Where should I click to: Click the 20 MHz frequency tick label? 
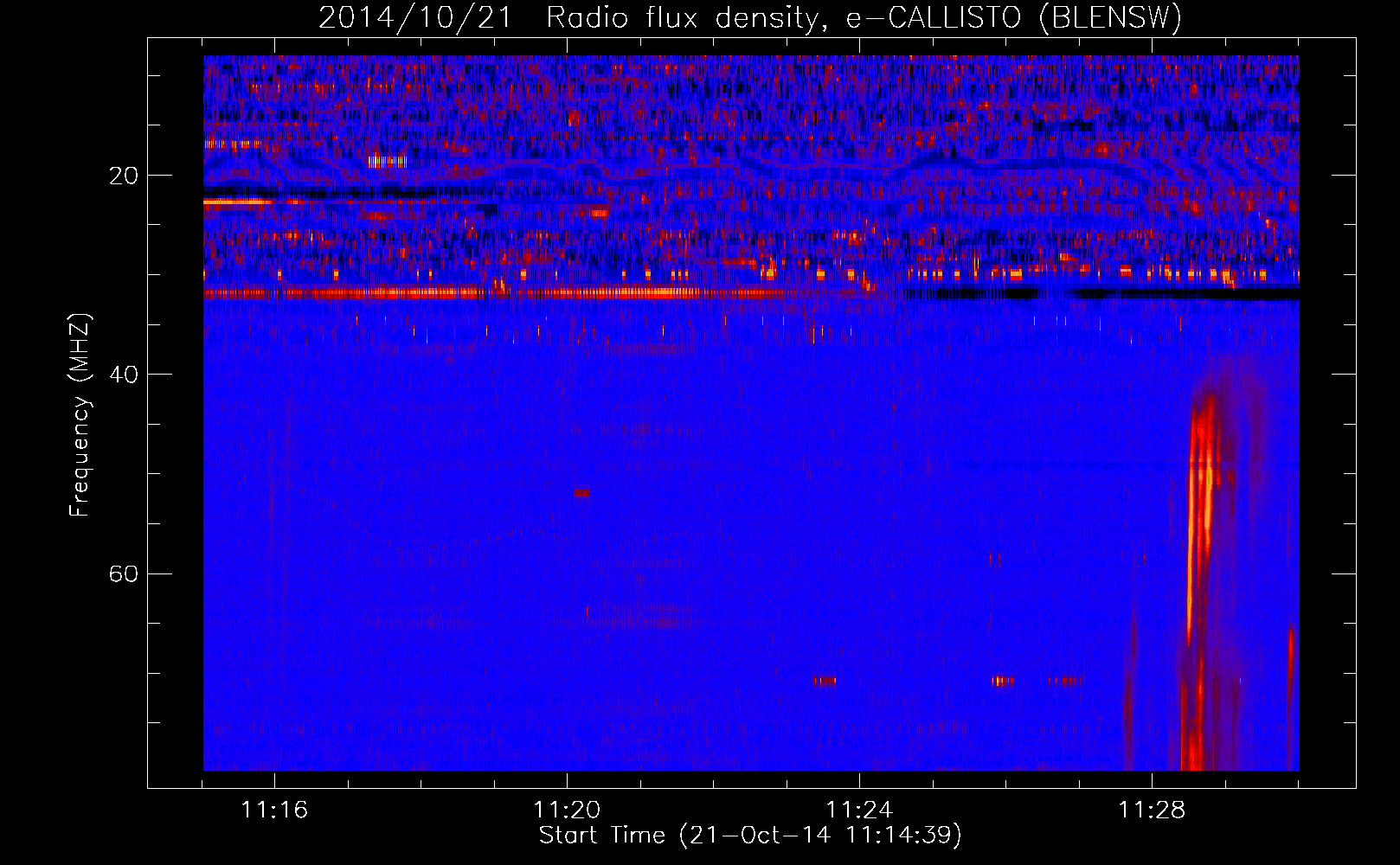click(123, 176)
